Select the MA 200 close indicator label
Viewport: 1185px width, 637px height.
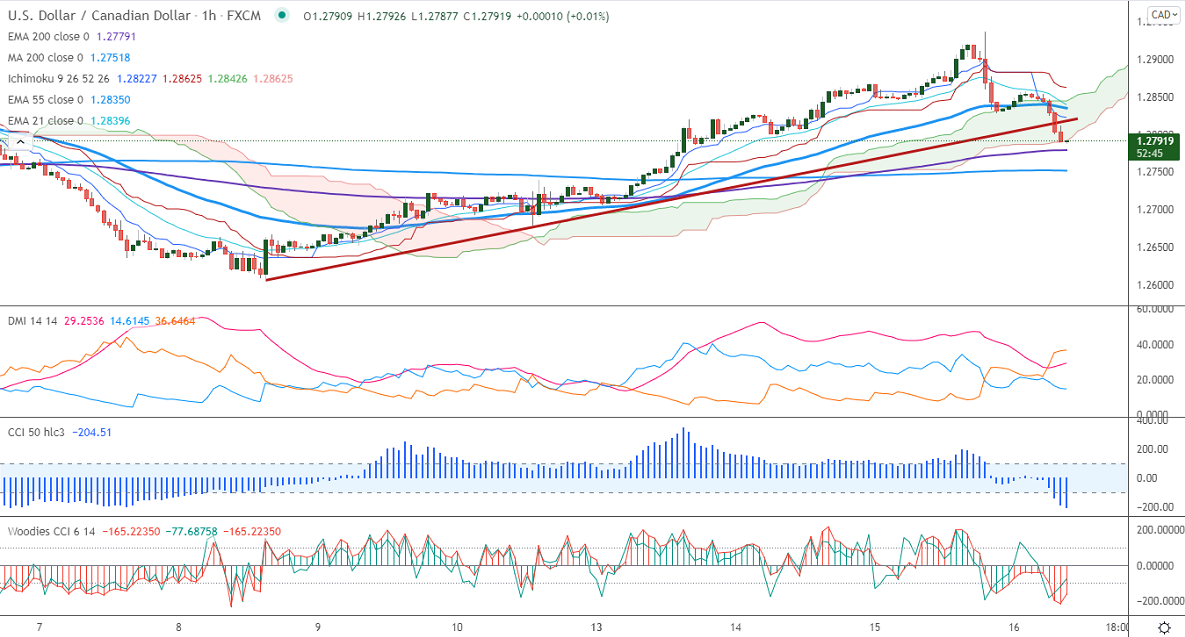pos(45,57)
